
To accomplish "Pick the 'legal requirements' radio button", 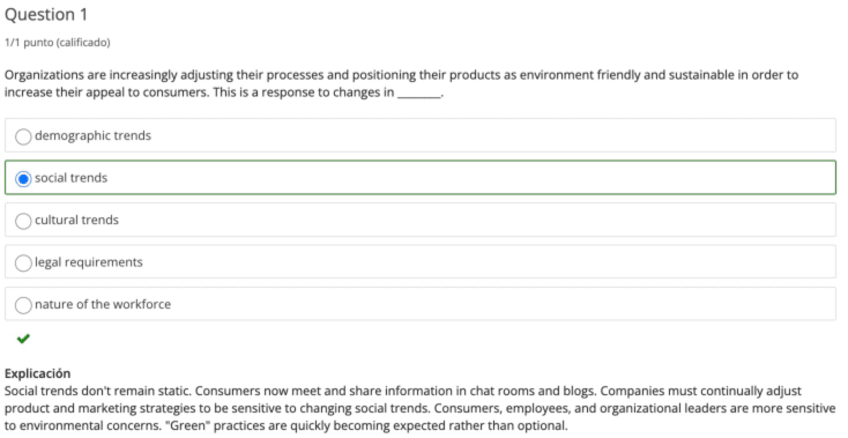I will coord(24,262).
